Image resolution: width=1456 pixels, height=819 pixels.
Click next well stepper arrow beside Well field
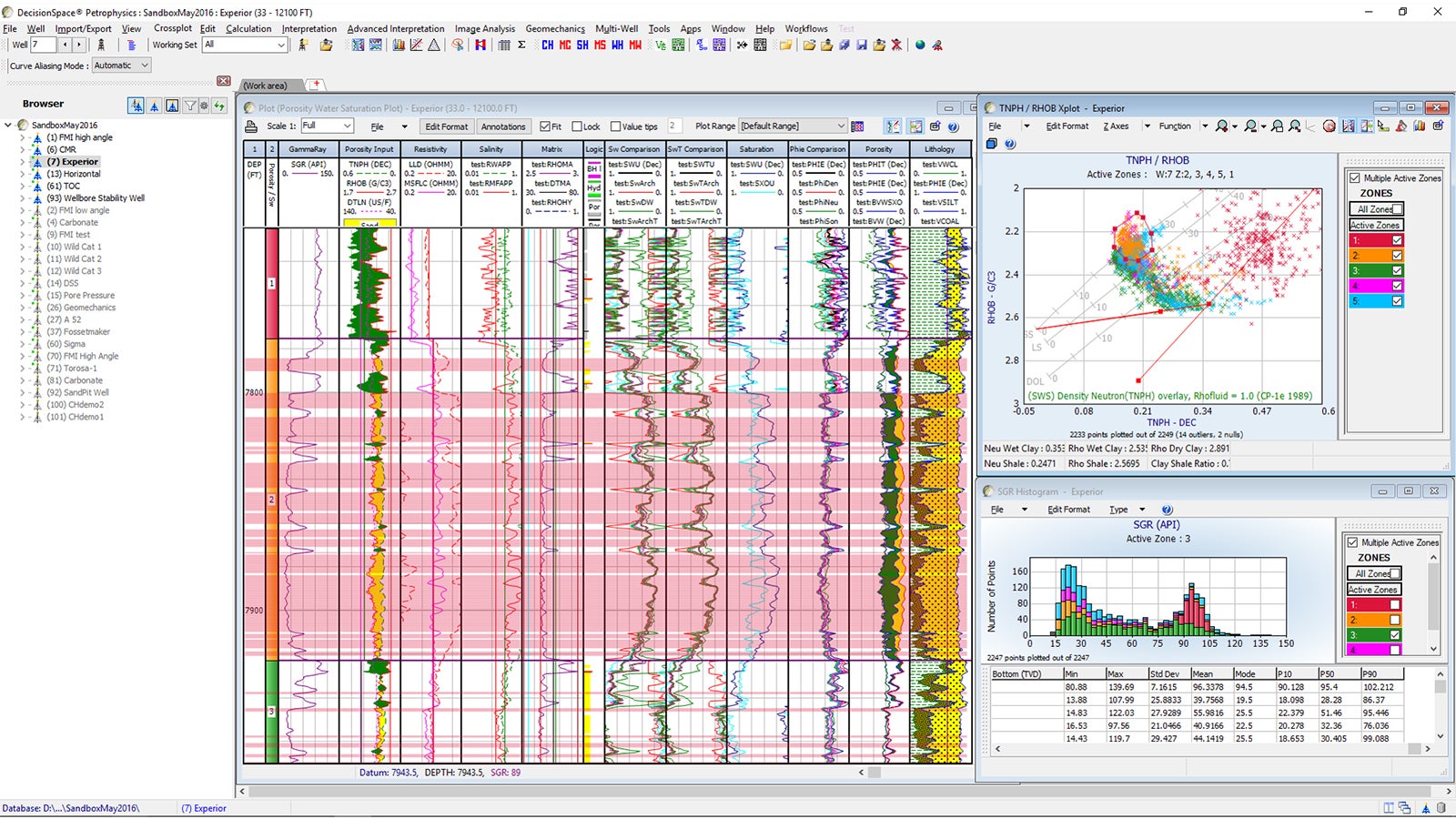(x=79, y=45)
